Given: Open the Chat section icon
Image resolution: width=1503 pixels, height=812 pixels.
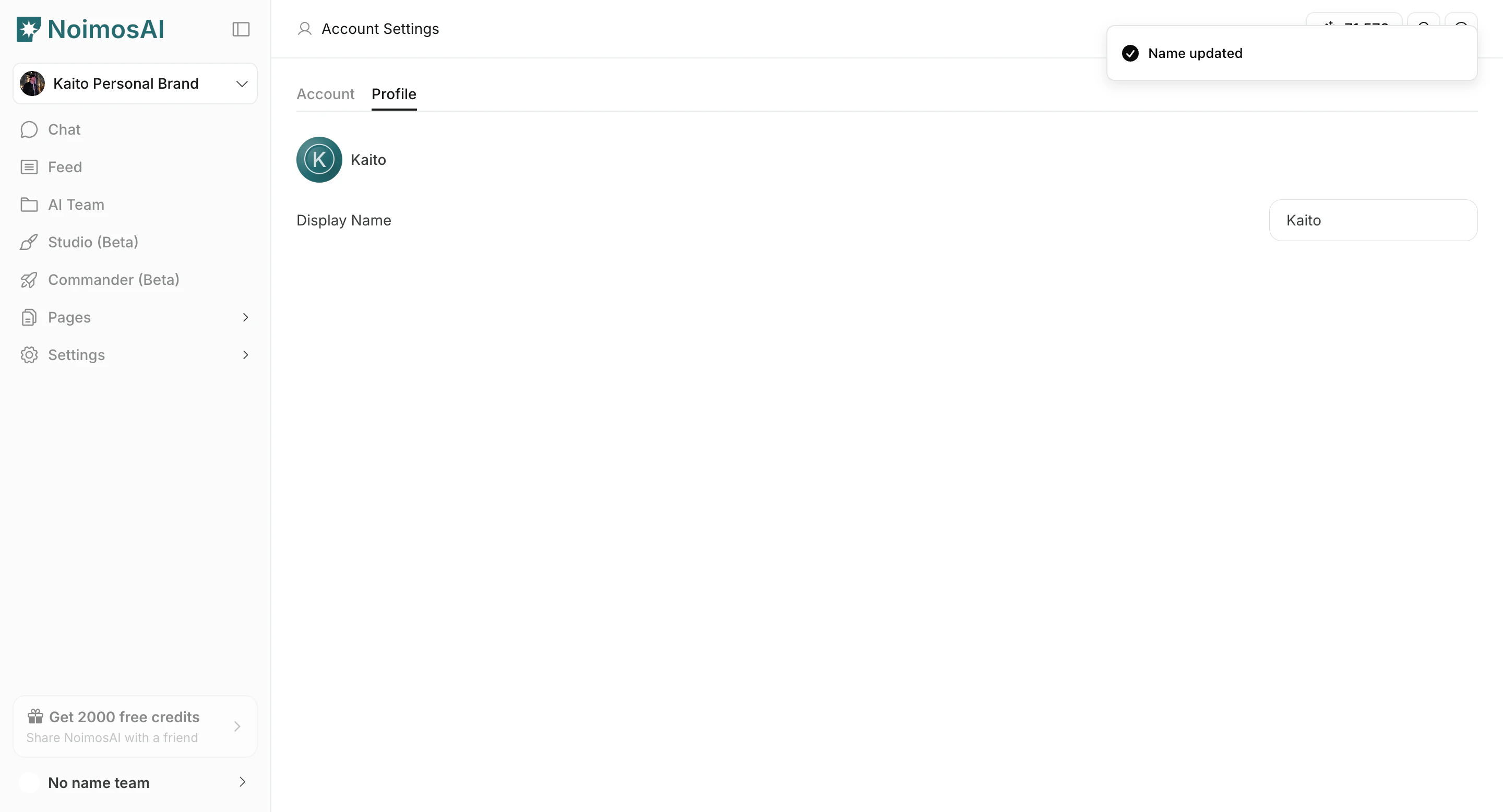Looking at the screenshot, I should pos(29,129).
